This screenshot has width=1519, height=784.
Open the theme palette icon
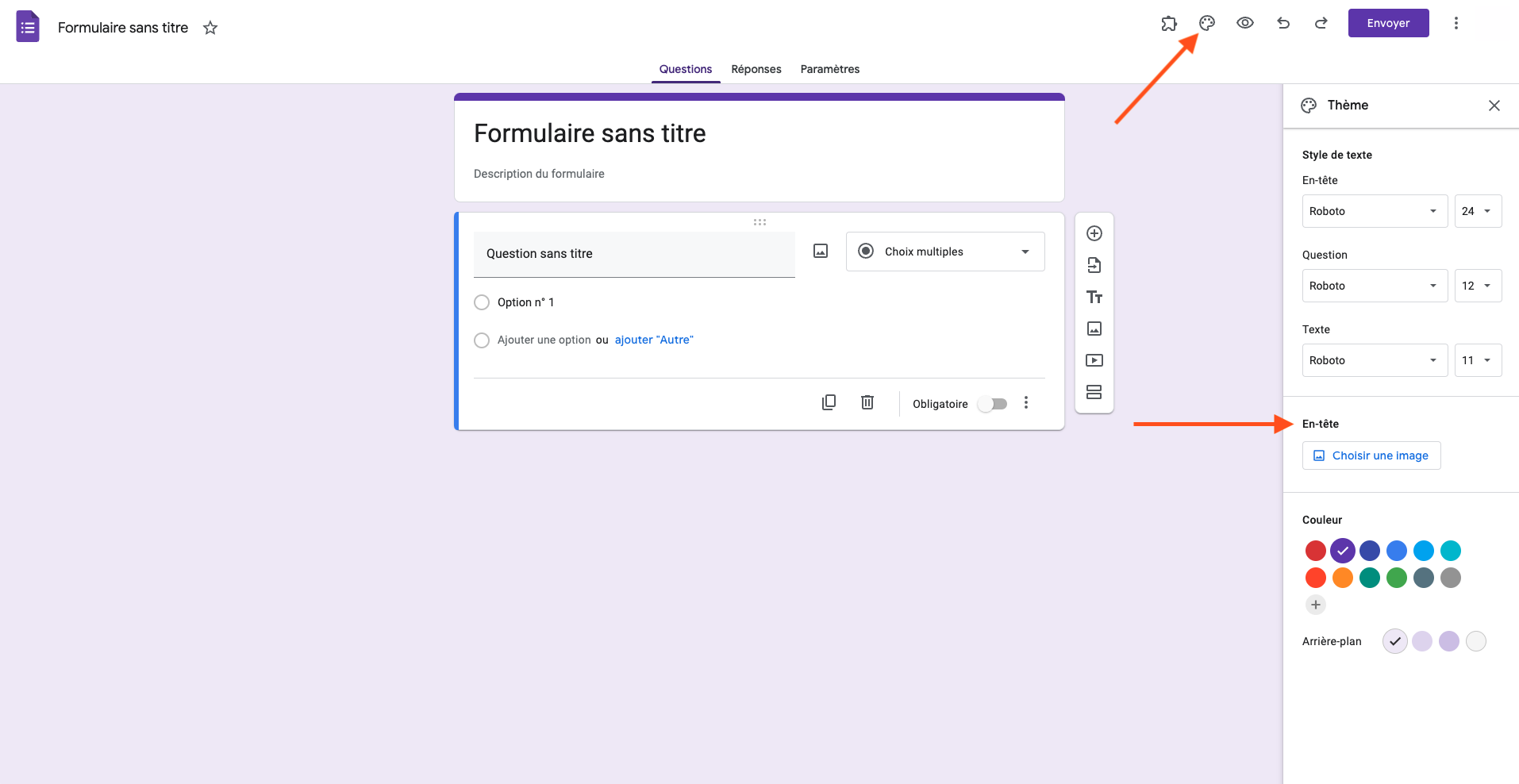pos(1207,23)
